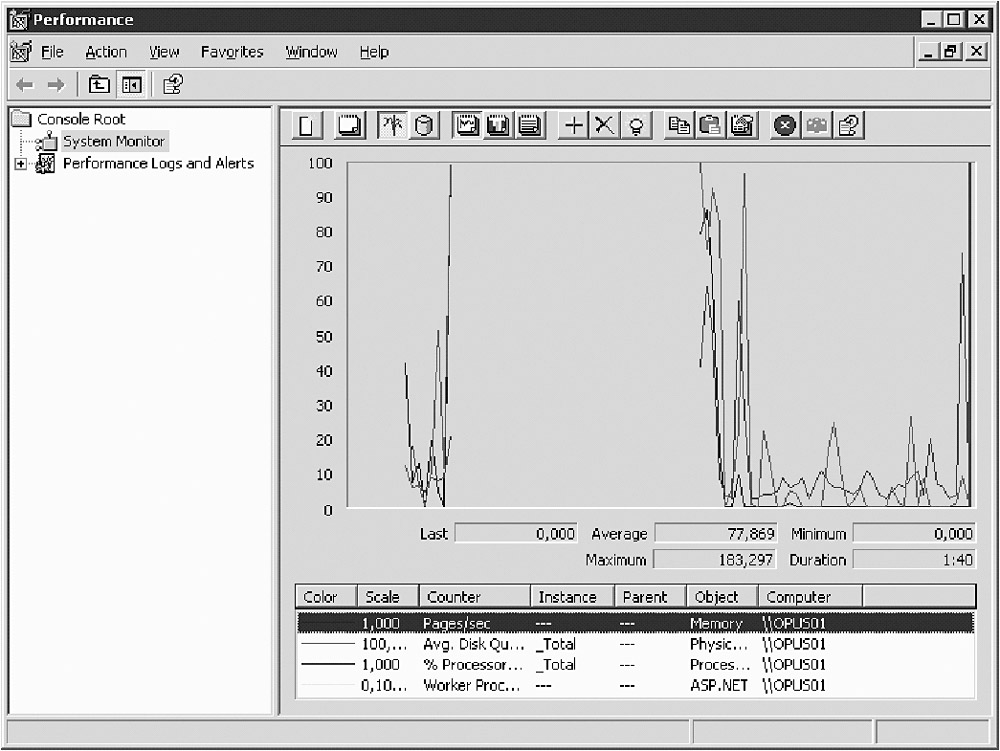Switch to View Histogram mode
The height and width of the screenshot is (751, 1000).
click(x=499, y=126)
